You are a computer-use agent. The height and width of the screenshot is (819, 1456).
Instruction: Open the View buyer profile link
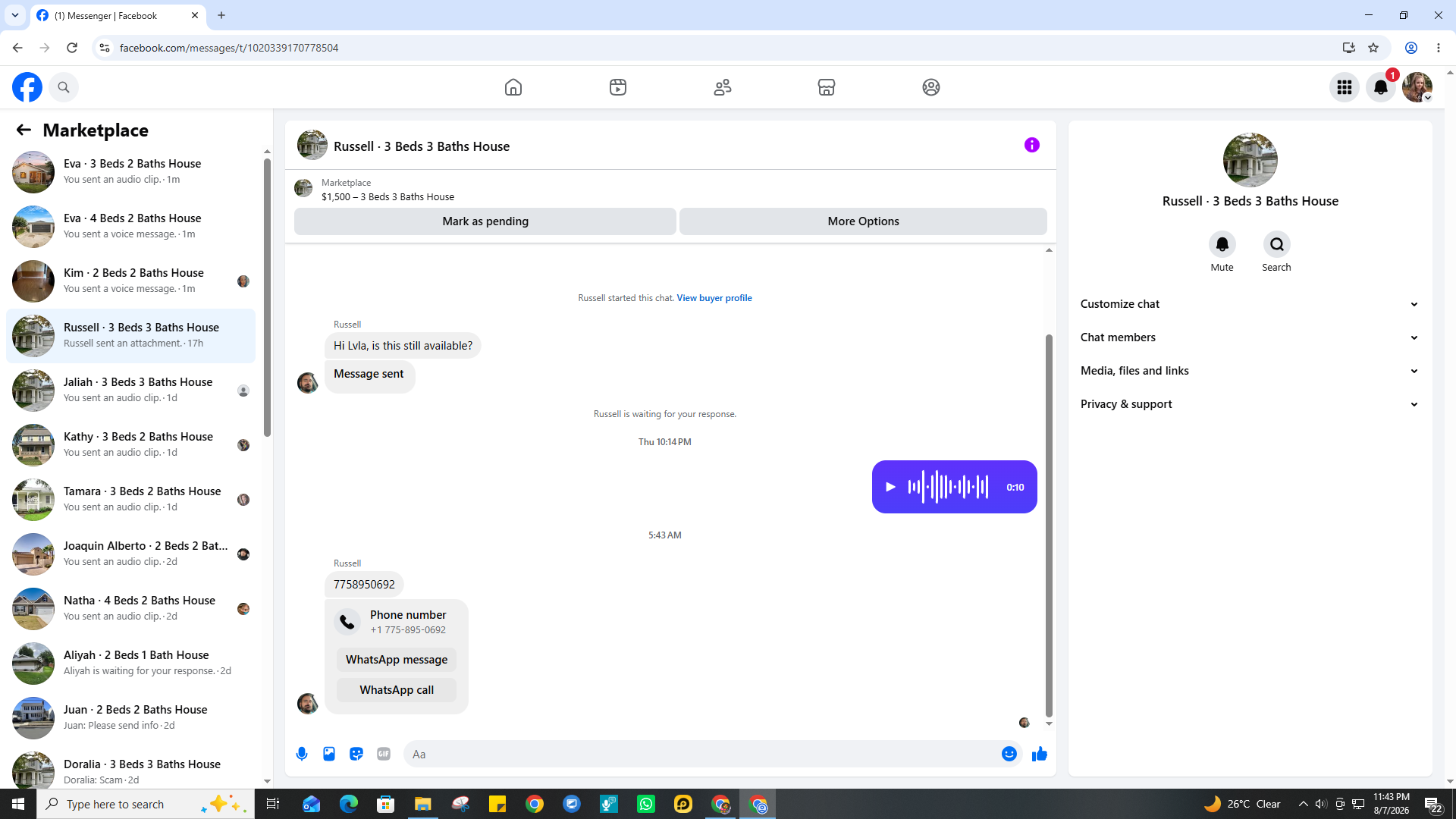[714, 298]
